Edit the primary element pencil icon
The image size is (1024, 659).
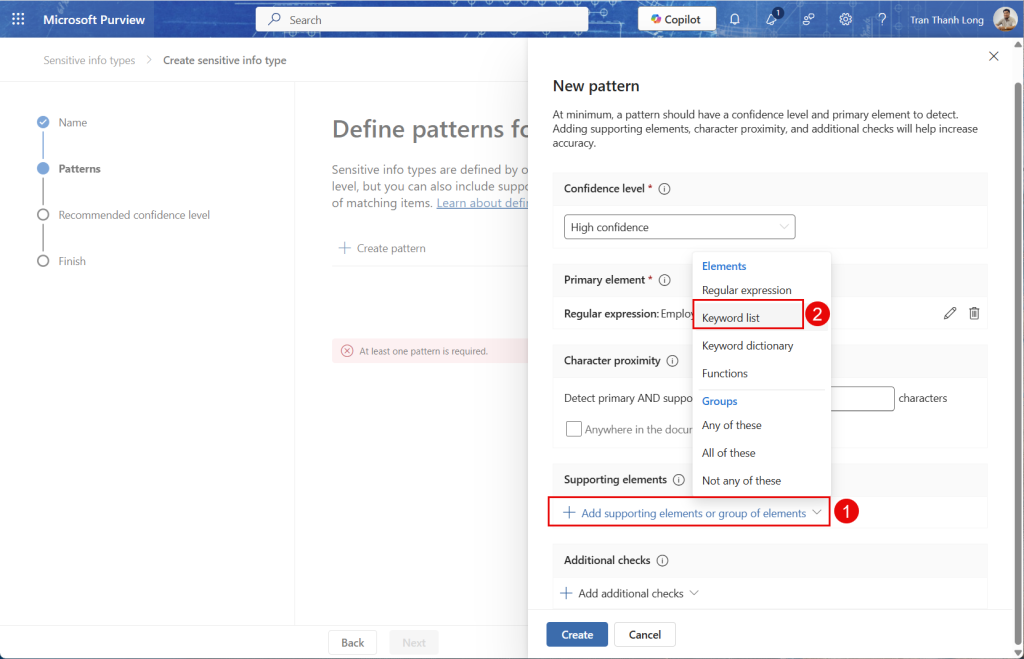949,313
